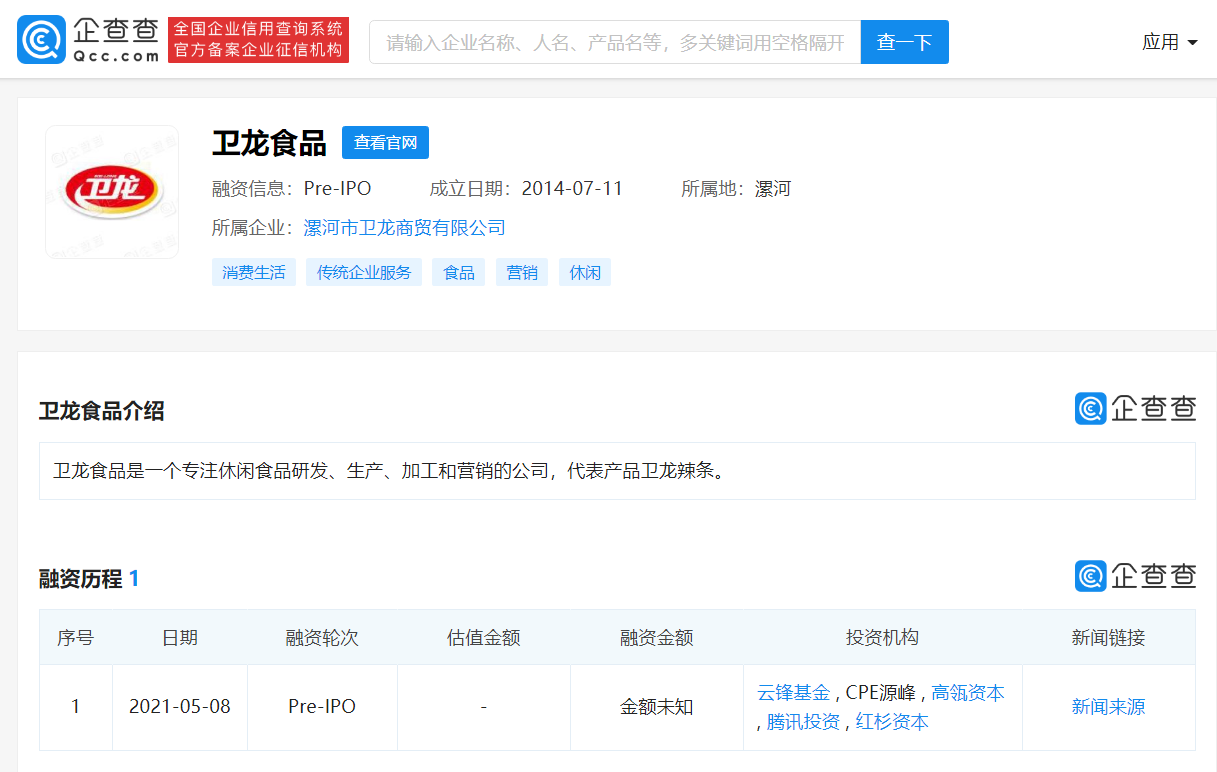Viewport: 1217px width, 772px height.
Task: Select the 休闲 tag
Action: point(585,272)
